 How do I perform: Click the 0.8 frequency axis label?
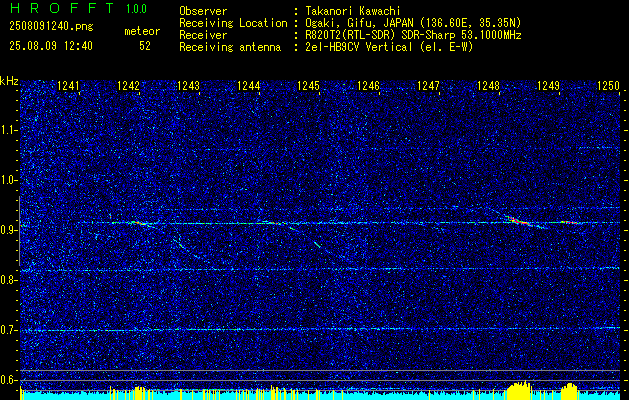[x=9, y=280]
